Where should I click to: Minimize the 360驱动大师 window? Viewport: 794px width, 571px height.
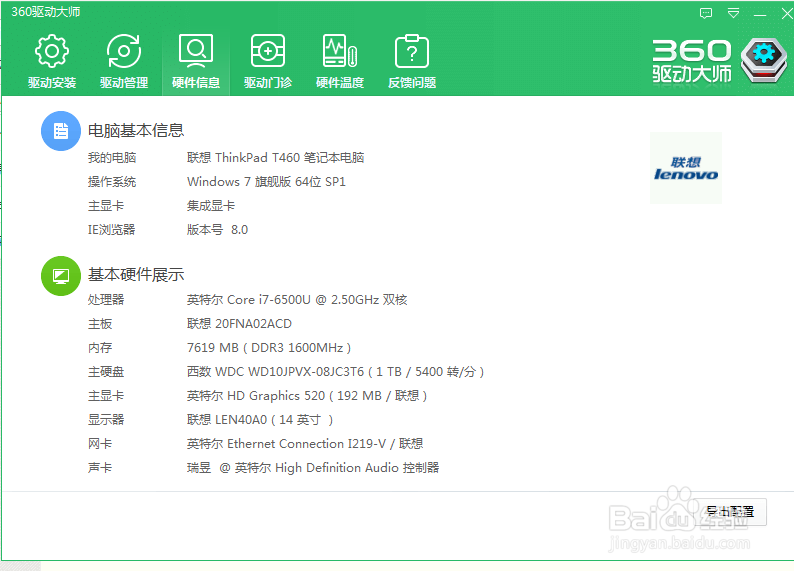(760, 15)
